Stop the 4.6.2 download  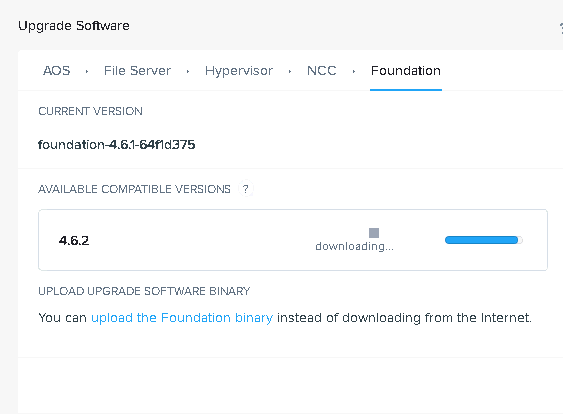pos(374,233)
